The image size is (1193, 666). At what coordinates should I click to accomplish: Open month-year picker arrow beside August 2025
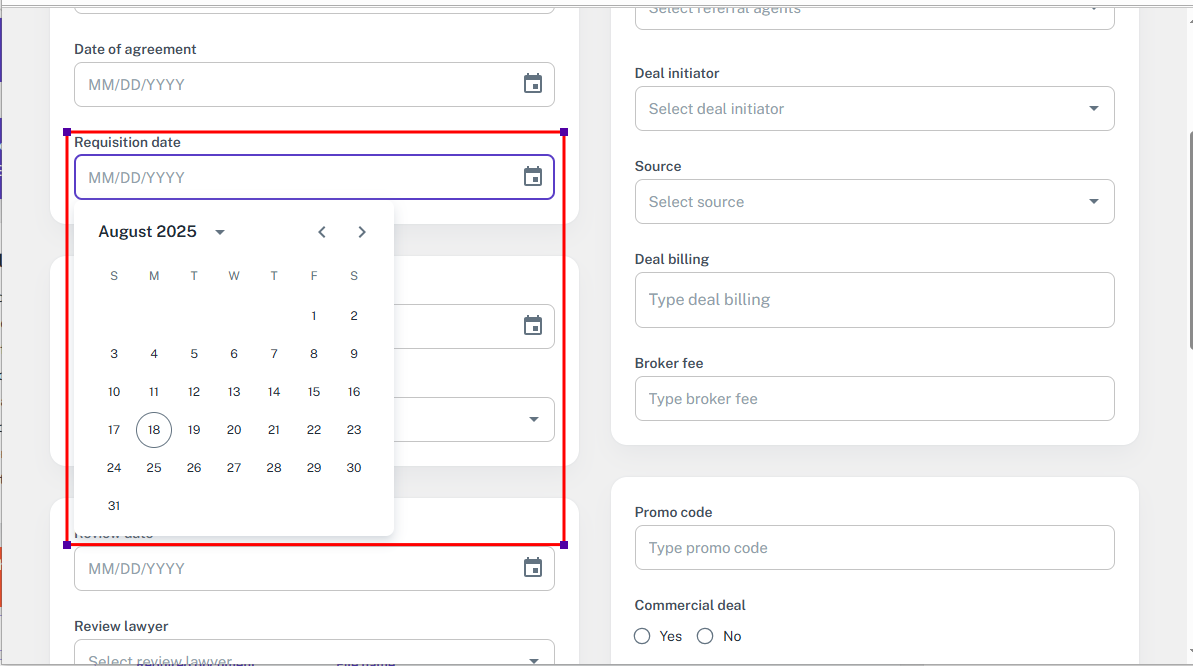click(220, 232)
